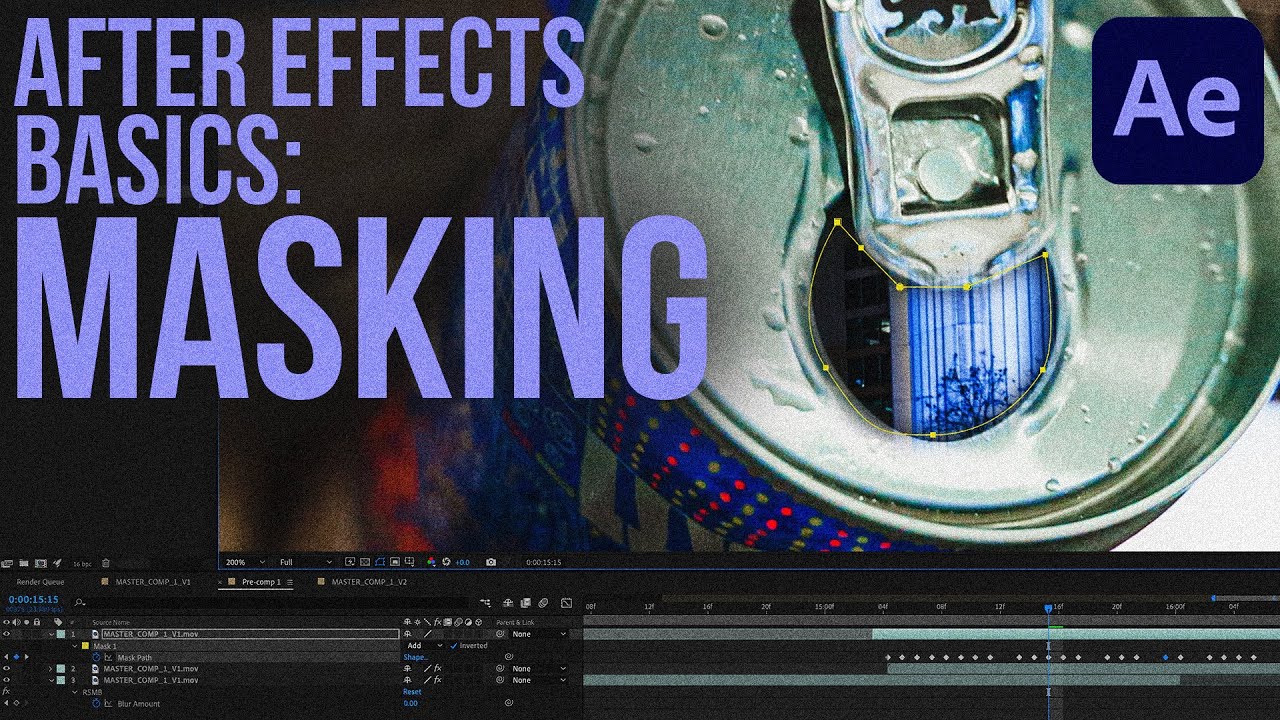Toggle the Mask Path stopwatch
The image size is (1280, 720).
[96, 657]
